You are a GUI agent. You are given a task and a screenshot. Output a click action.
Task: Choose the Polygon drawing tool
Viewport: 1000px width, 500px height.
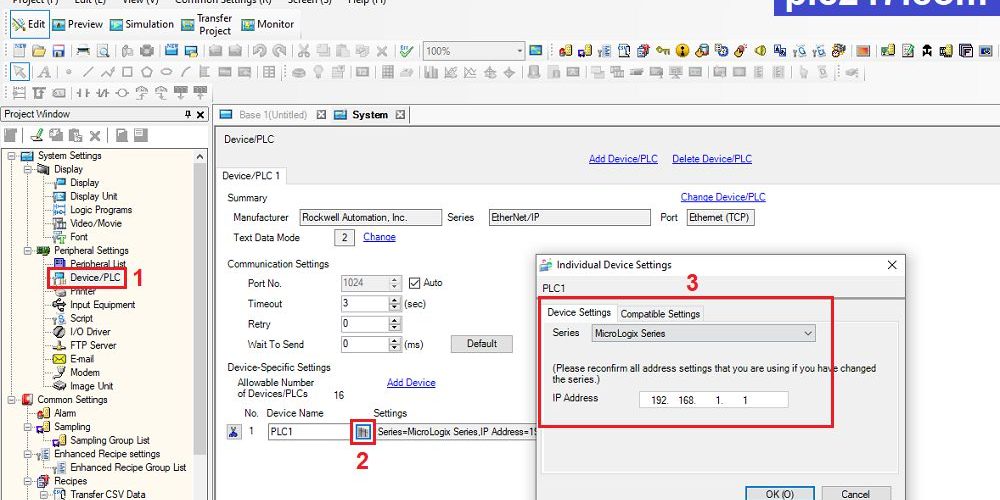(147, 72)
